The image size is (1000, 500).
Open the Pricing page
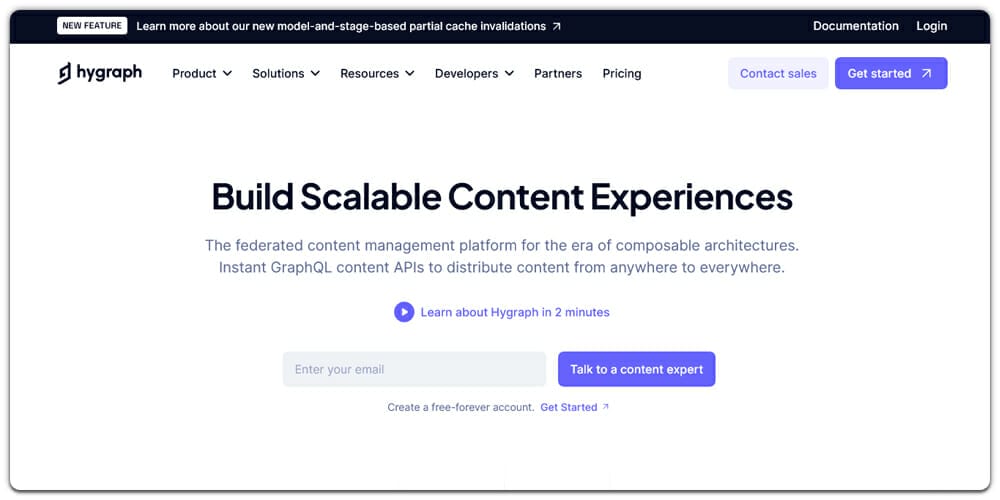[622, 73]
